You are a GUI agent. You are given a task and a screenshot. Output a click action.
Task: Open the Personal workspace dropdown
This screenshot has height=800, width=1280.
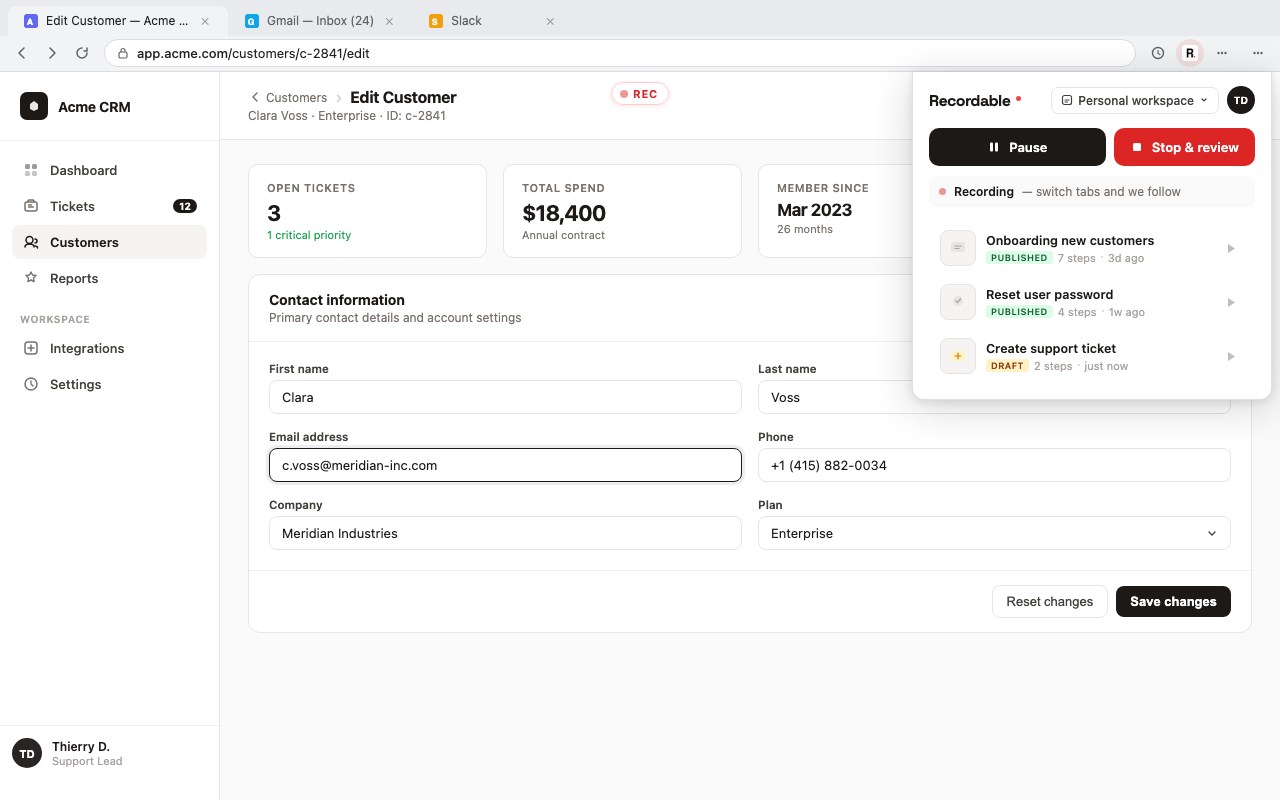(x=1134, y=100)
